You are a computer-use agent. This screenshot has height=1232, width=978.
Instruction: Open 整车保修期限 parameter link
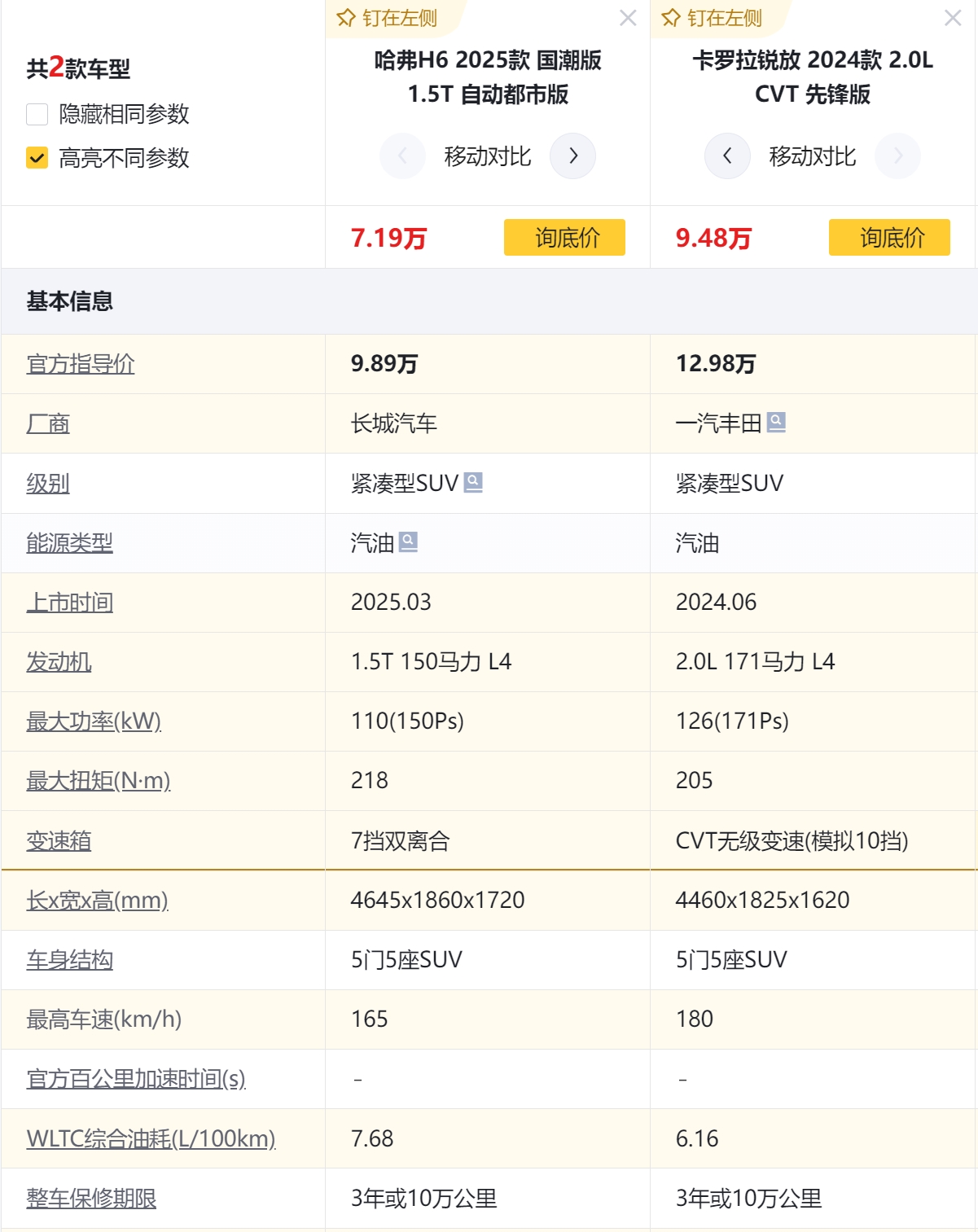[91, 1198]
